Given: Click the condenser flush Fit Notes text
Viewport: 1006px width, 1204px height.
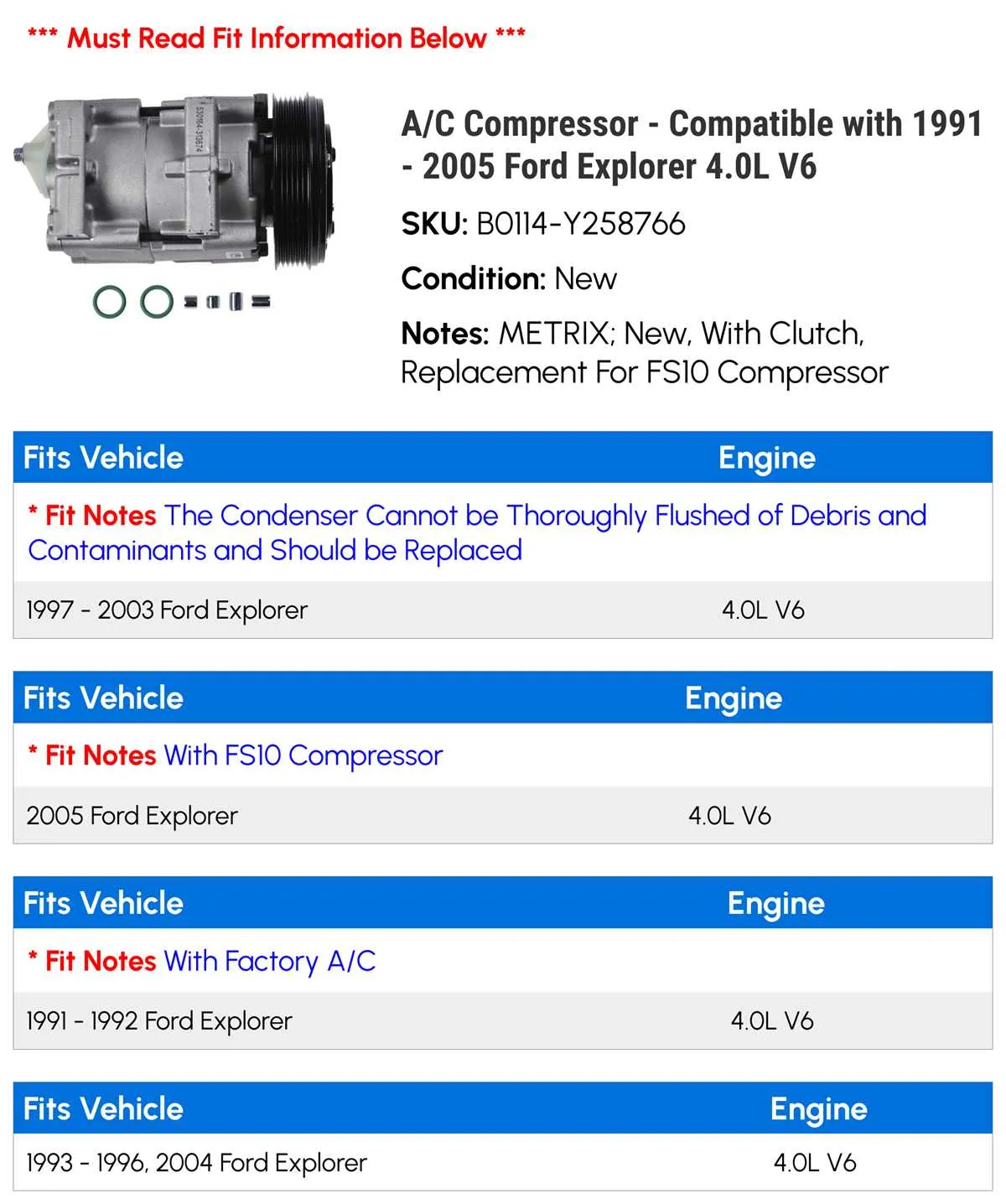Looking at the screenshot, I should point(477,532).
